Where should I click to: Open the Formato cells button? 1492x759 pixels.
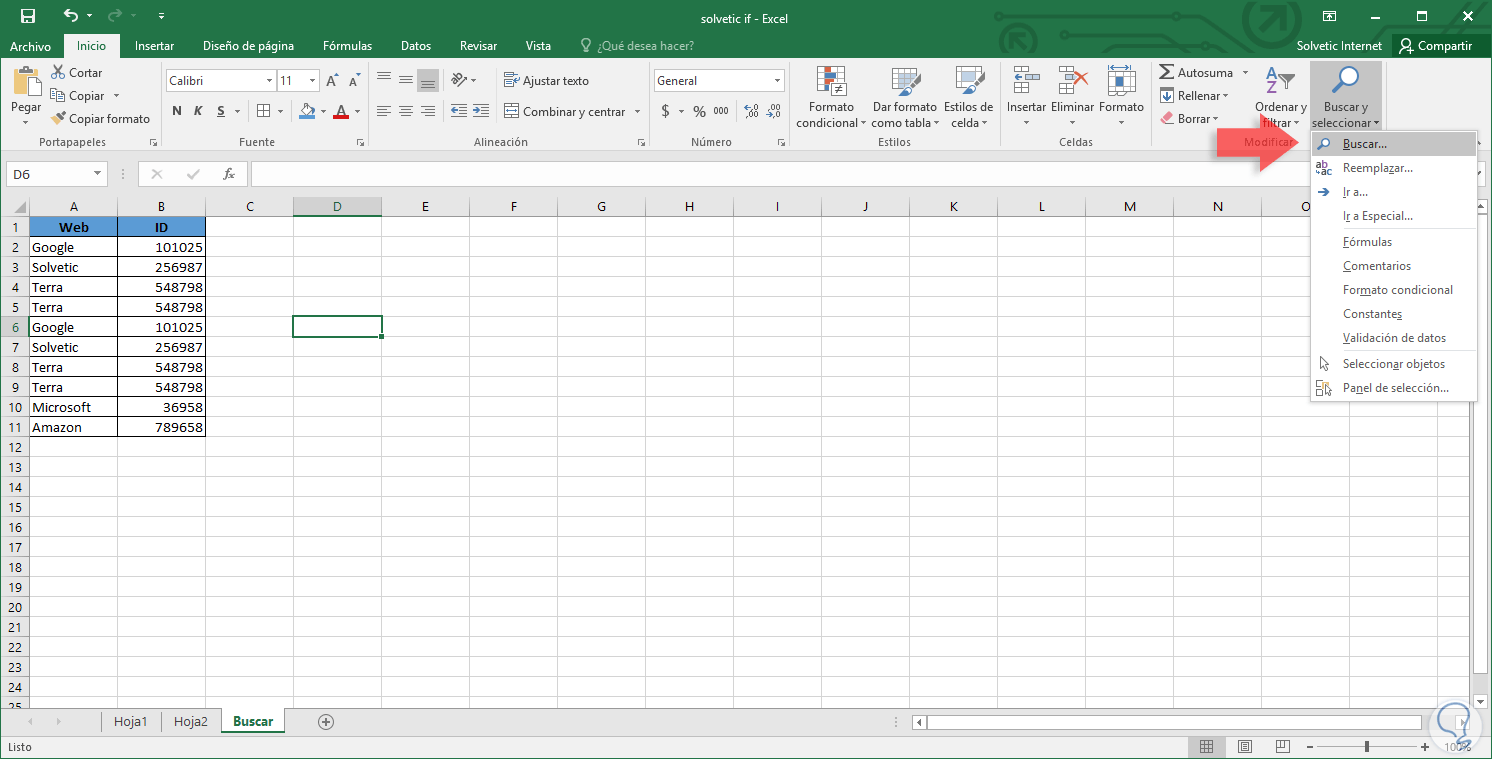tap(1121, 97)
